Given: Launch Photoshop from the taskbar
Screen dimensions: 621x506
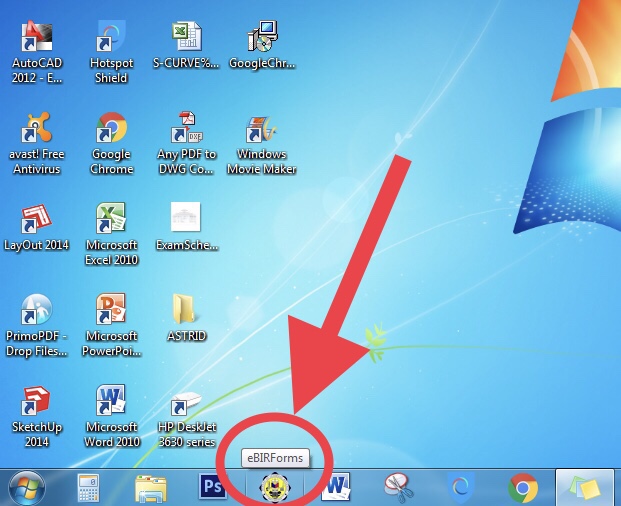Looking at the screenshot, I should pyautogui.click(x=212, y=487).
